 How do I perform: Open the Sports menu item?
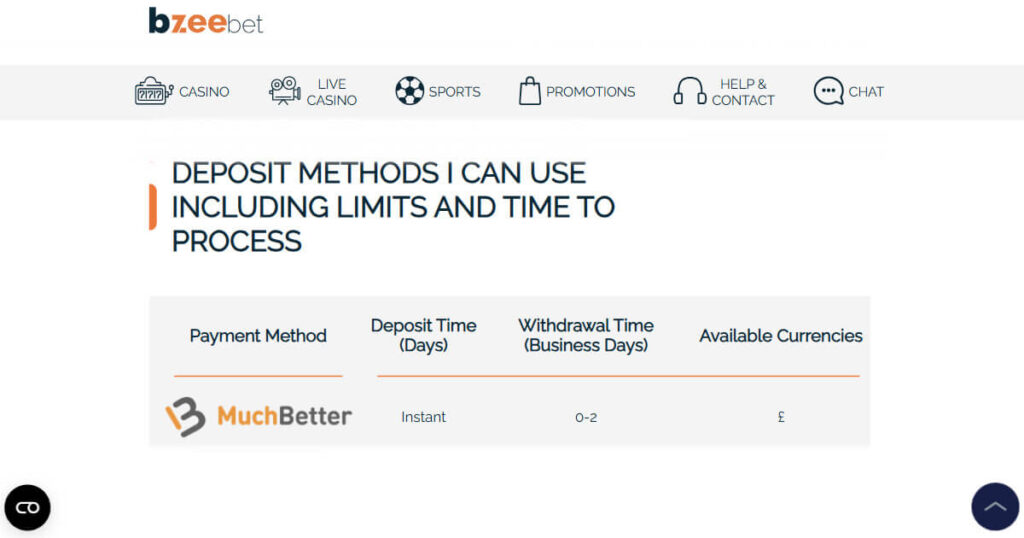(455, 92)
